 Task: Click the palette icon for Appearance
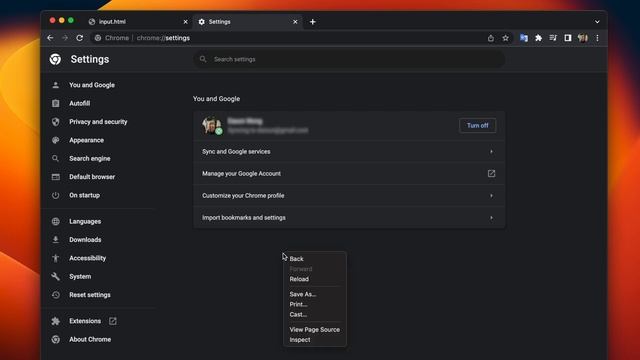(x=56, y=140)
